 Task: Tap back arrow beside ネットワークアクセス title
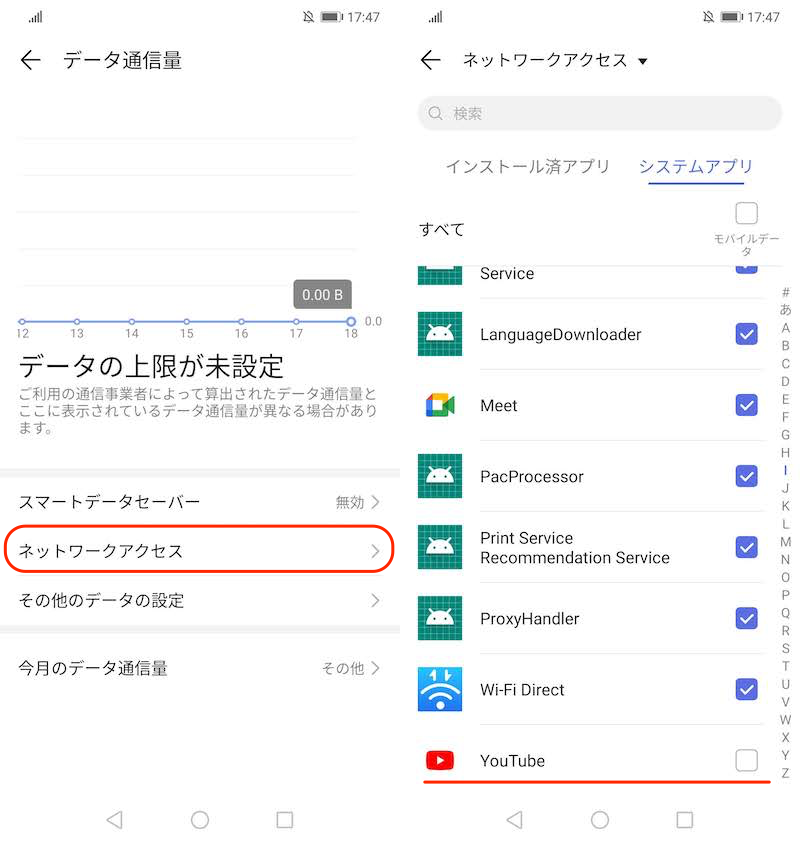tap(431, 61)
